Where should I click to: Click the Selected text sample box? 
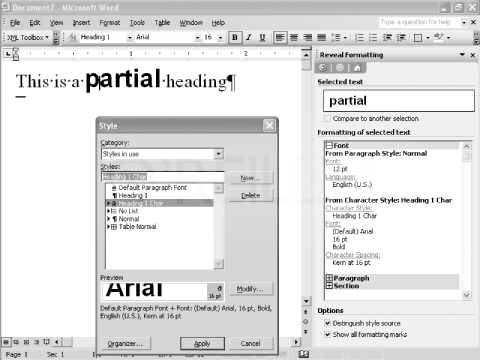click(x=399, y=101)
